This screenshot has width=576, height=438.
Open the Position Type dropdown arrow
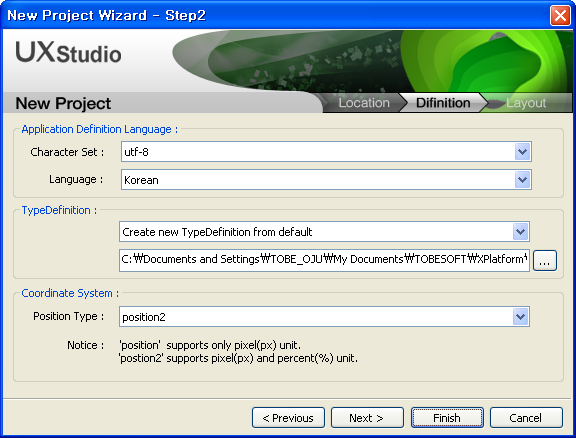tap(521, 316)
